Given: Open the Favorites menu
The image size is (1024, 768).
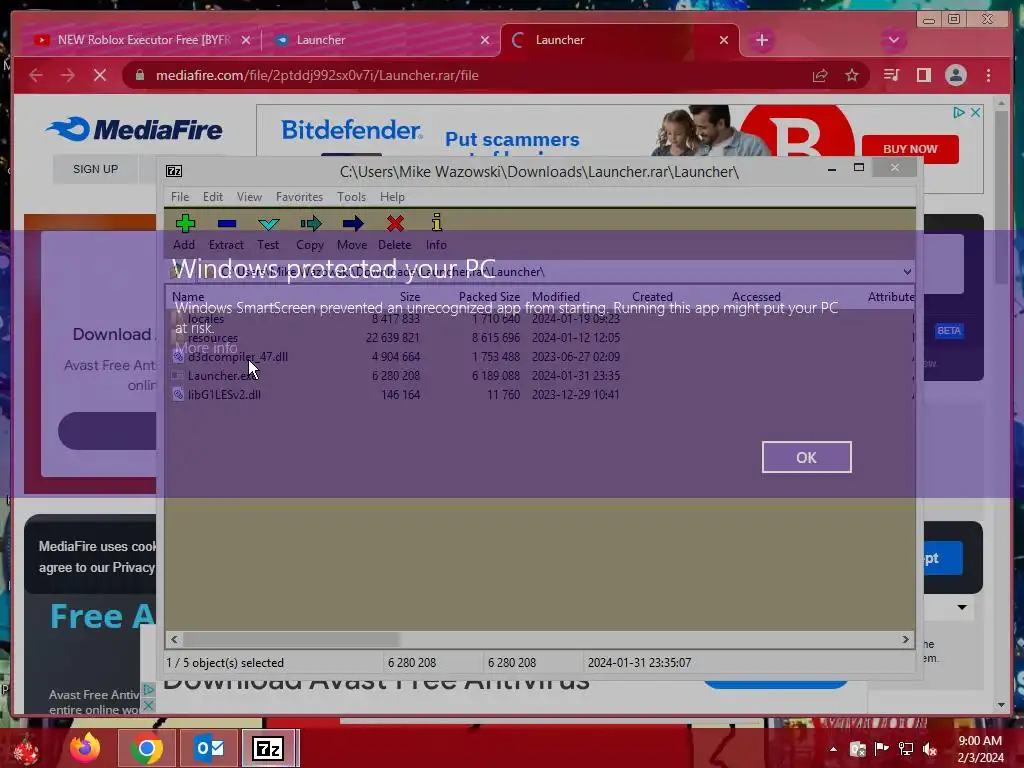Looking at the screenshot, I should point(299,197).
